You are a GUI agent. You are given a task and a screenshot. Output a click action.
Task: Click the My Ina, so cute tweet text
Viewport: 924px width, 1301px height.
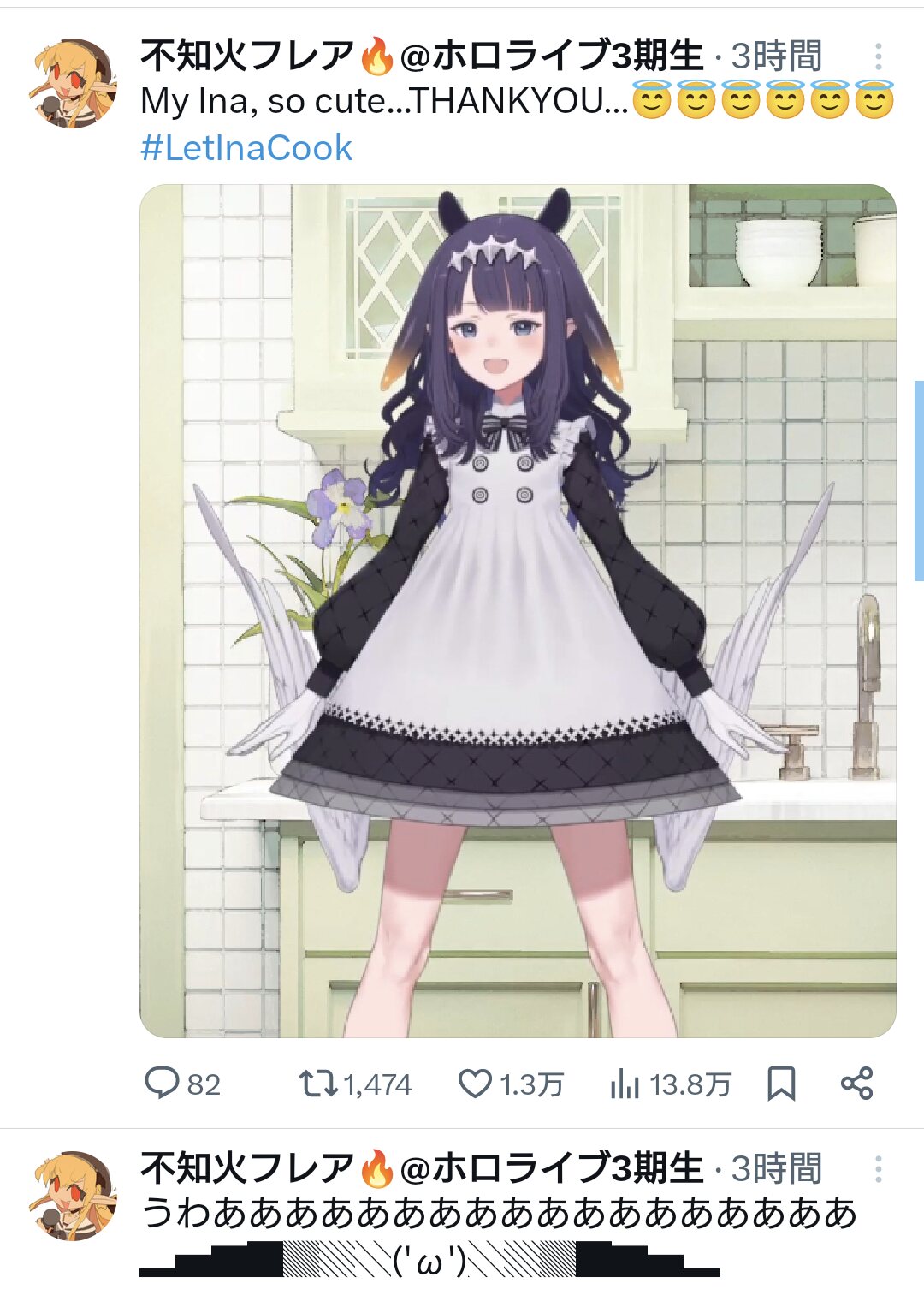click(x=518, y=102)
